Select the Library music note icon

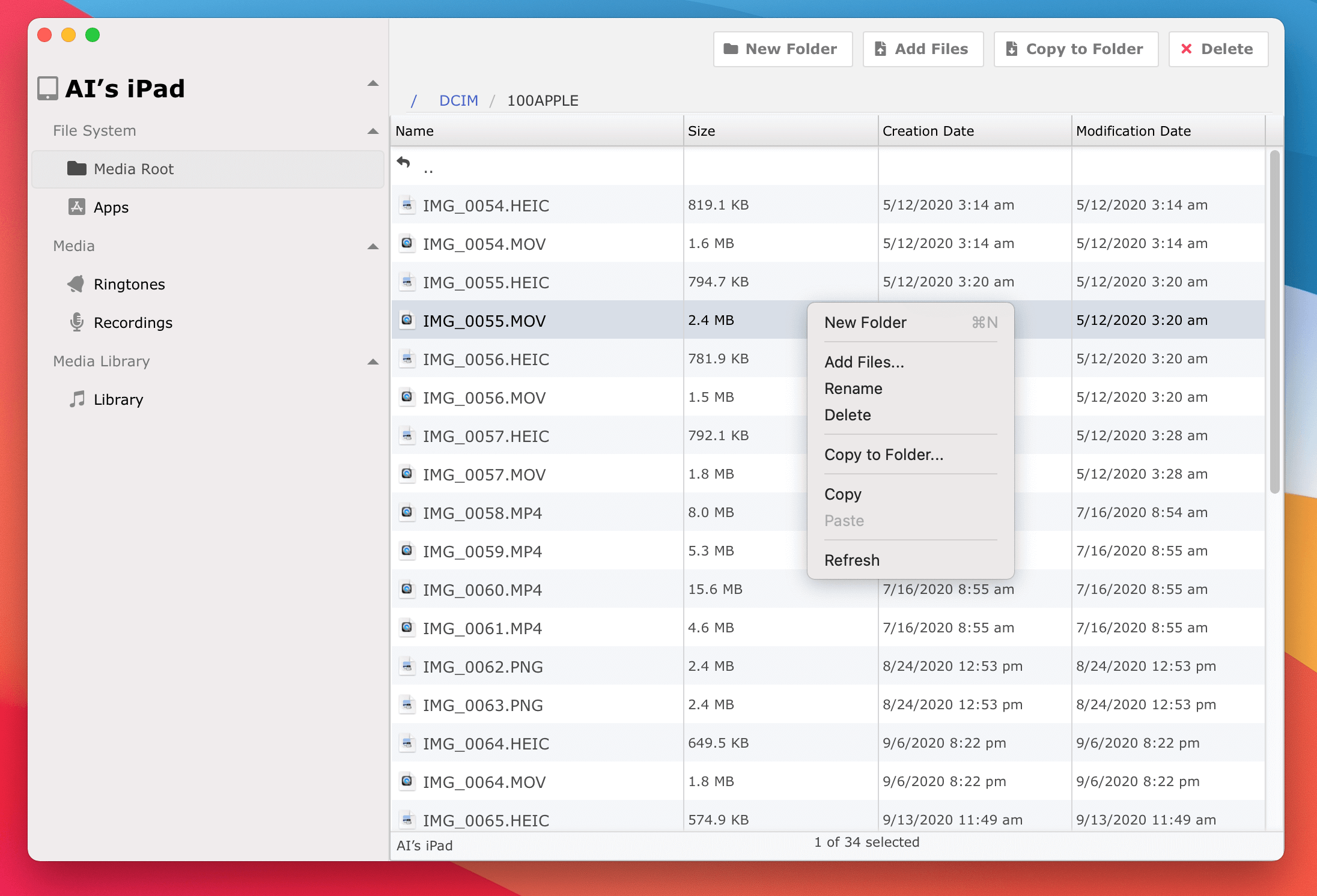click(x=78, y=399)
